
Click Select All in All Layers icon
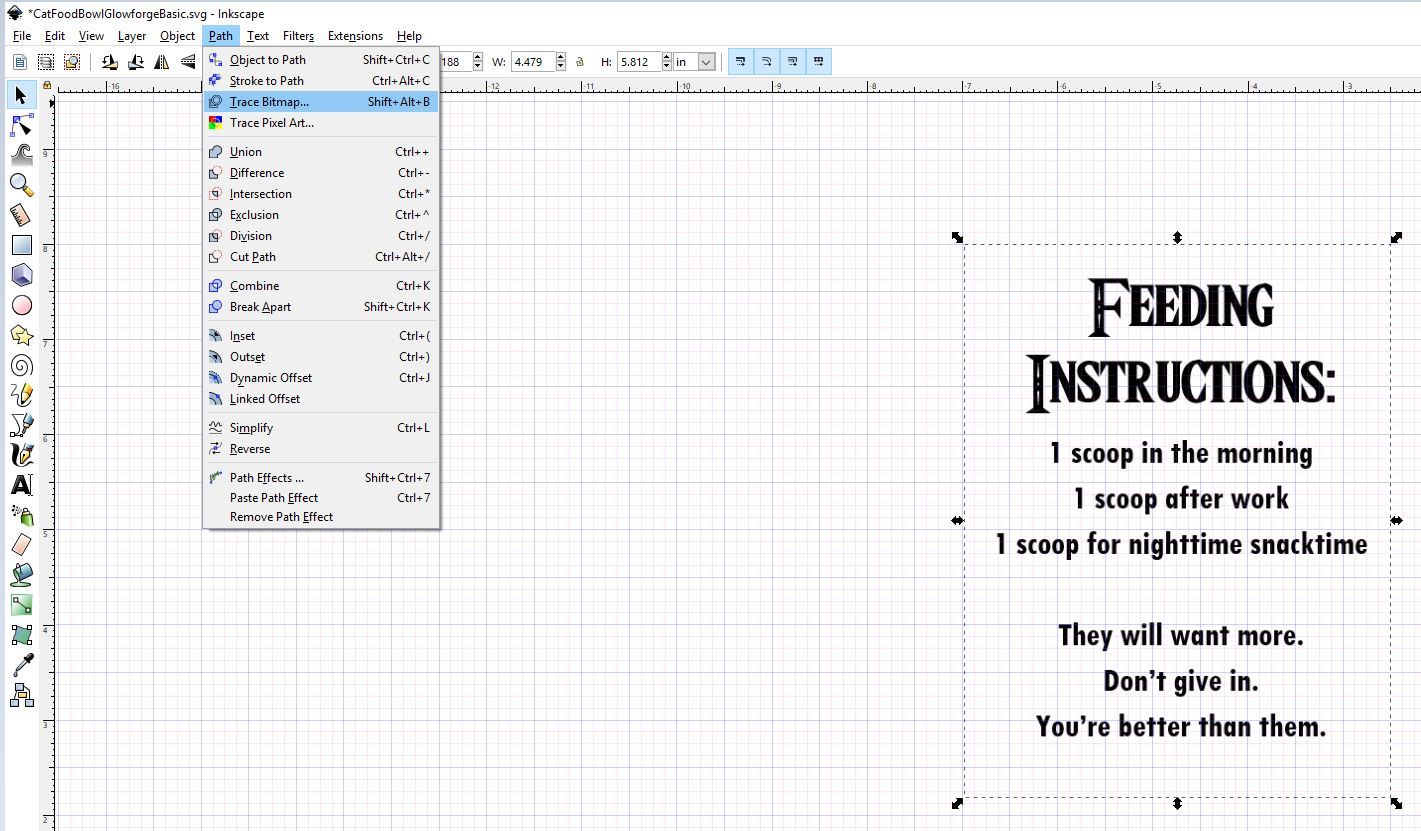click(45, 62)
